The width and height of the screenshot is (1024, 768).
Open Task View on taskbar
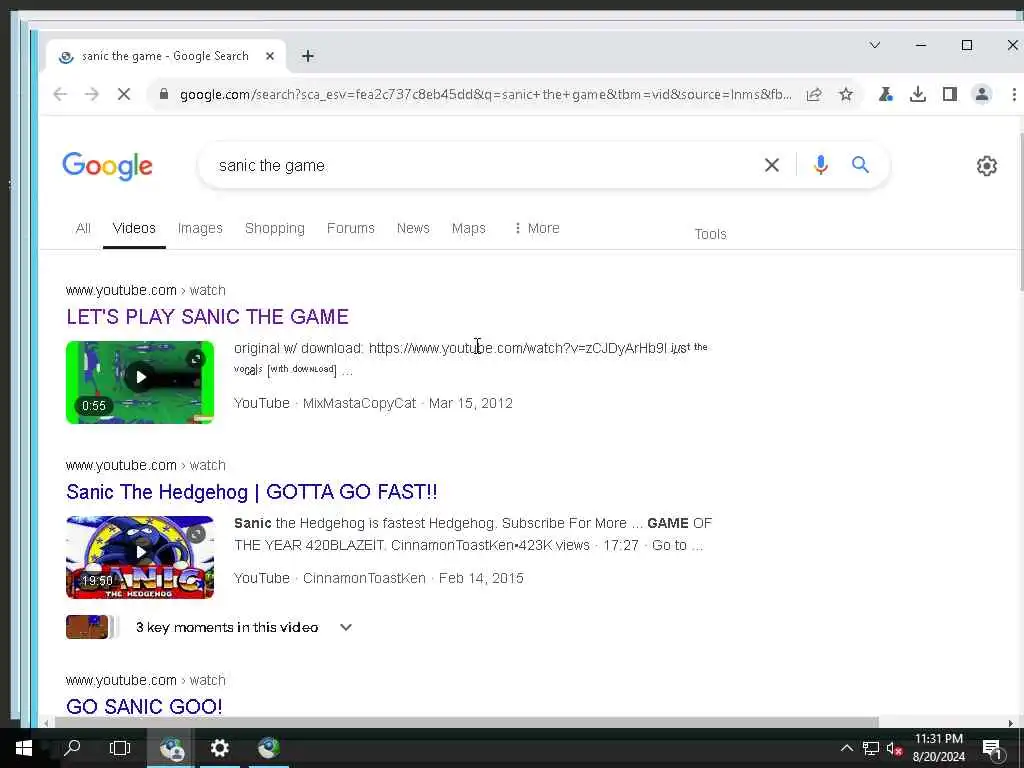click(120, 748)
